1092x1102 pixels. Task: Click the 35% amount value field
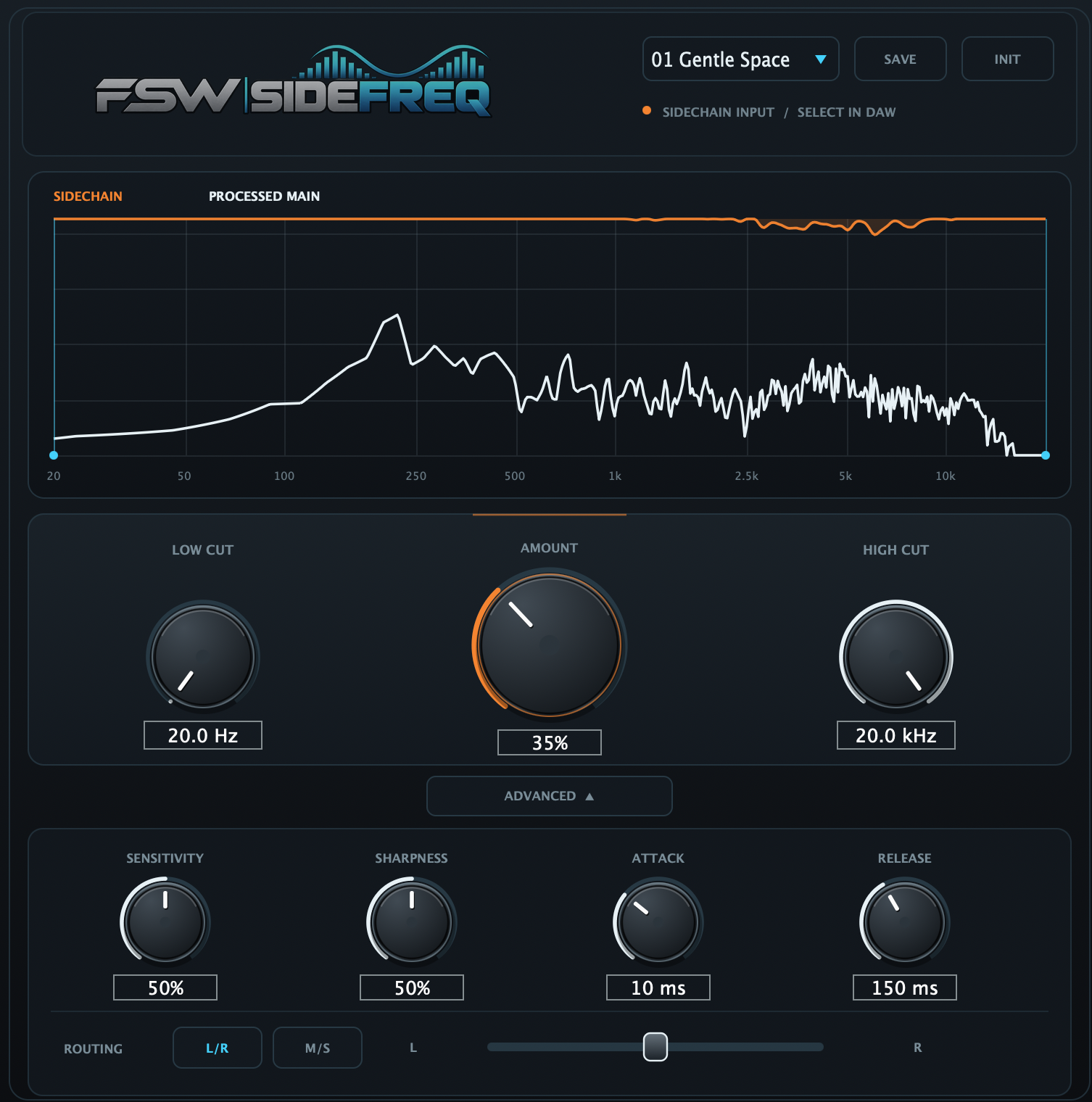coord(550,742)
